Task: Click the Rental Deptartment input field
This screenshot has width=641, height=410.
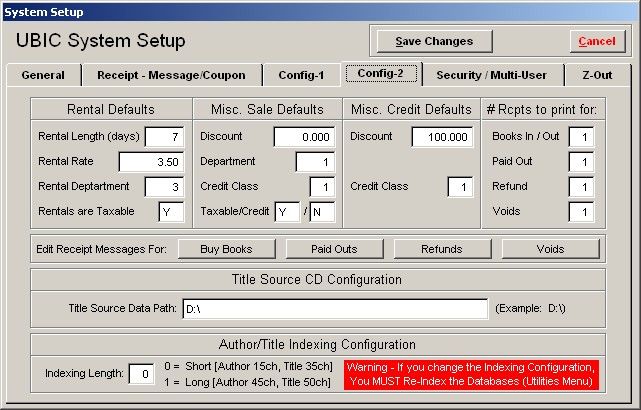Action: (x=165, y=187)
